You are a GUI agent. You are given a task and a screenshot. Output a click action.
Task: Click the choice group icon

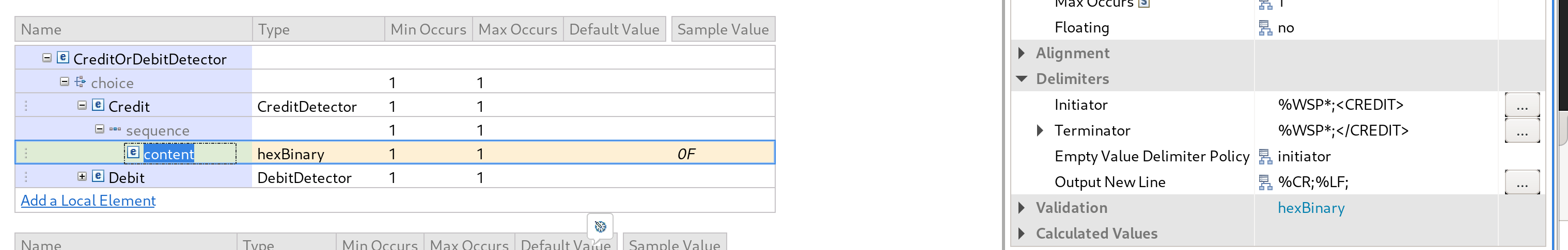pos(81,81)
